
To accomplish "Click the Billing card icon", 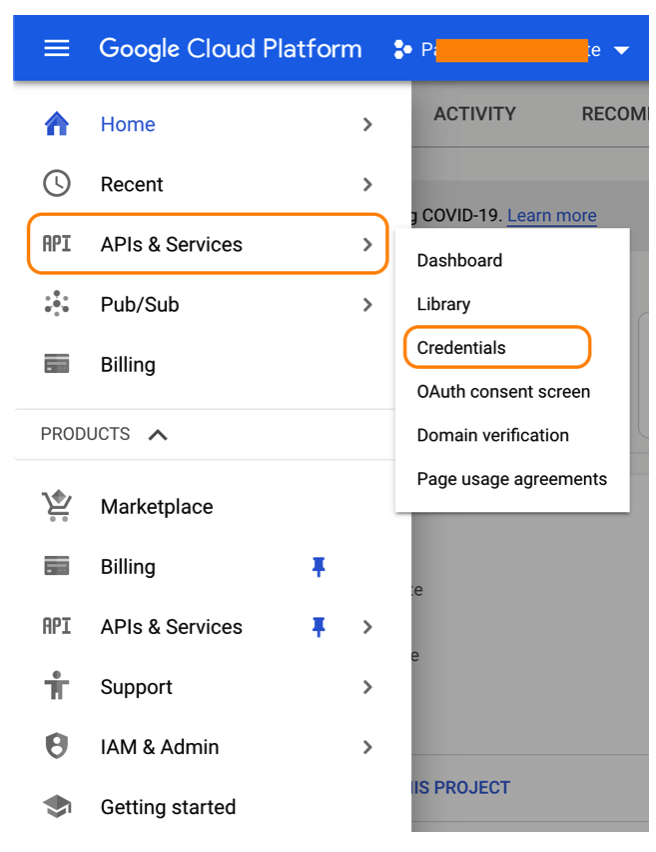I will (57, 364).
